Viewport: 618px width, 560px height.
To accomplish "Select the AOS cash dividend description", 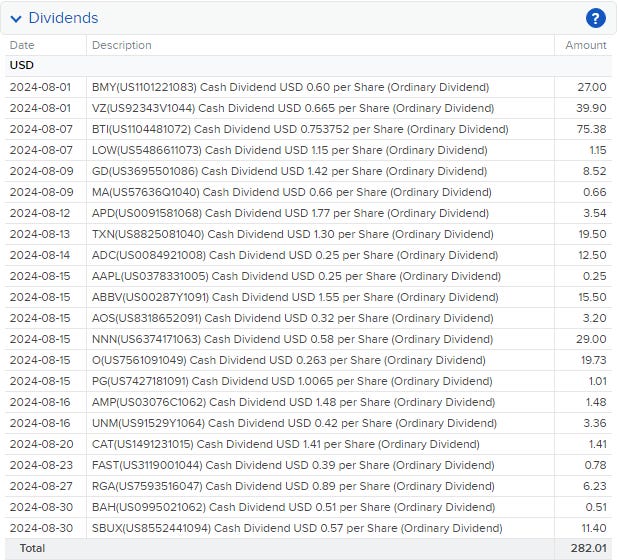I will point(293,318).
